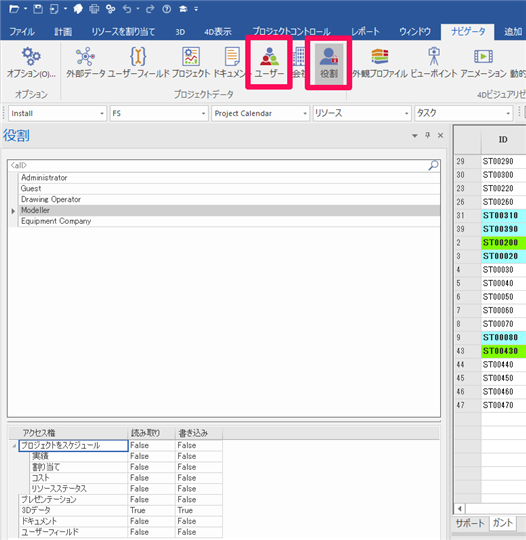
Task: Click the white head-shaped icon in quick access
Action: 78,9
